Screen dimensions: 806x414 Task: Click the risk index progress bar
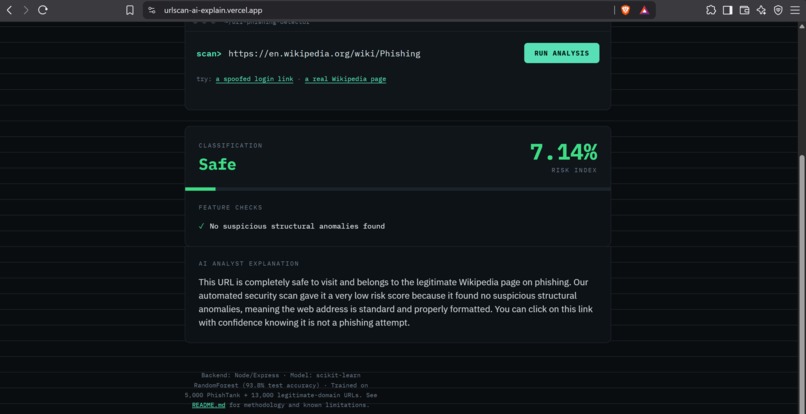click(398, 189)
